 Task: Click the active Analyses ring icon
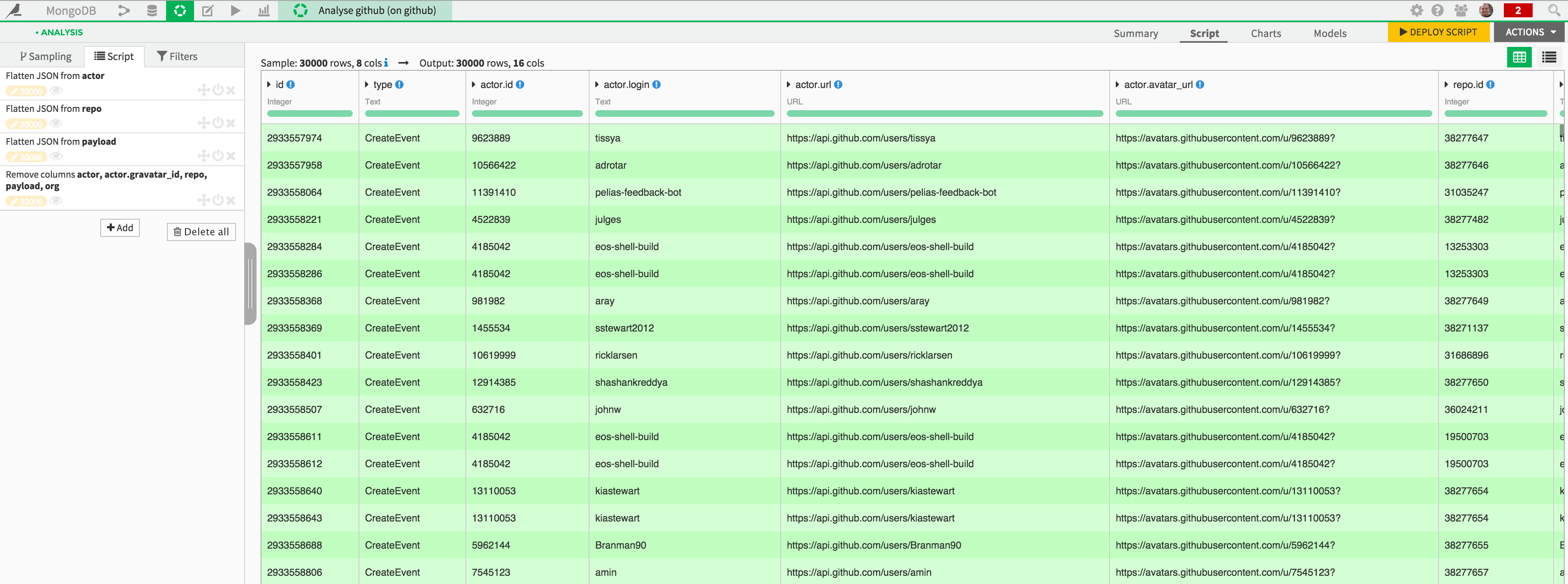click(180, 10)
